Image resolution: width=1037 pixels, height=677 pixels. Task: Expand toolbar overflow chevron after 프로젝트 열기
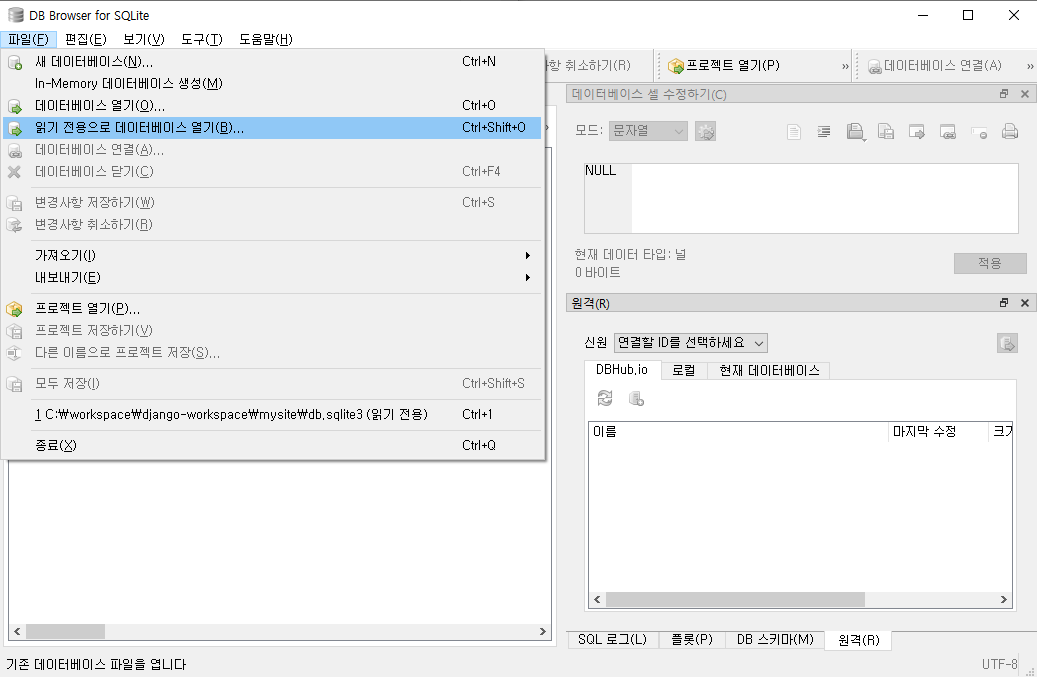tap(845, 66)
